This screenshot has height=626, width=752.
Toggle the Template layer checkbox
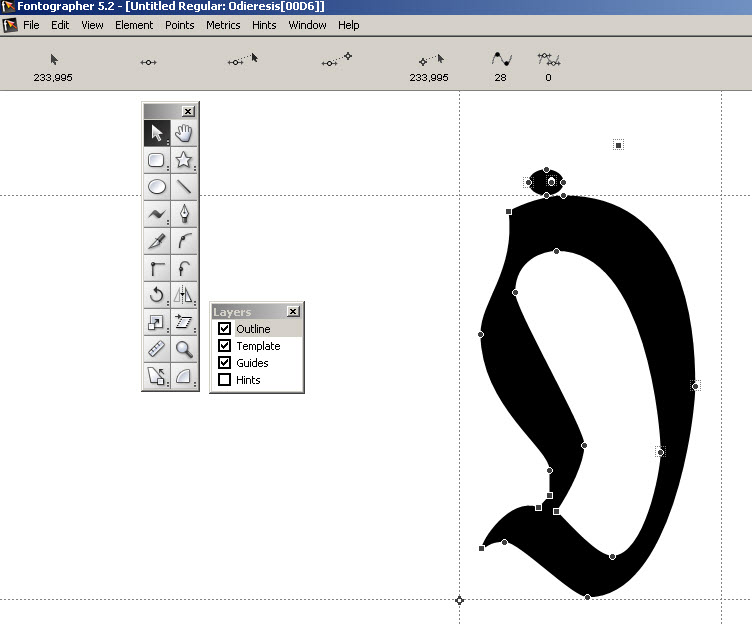click(225, 346)
